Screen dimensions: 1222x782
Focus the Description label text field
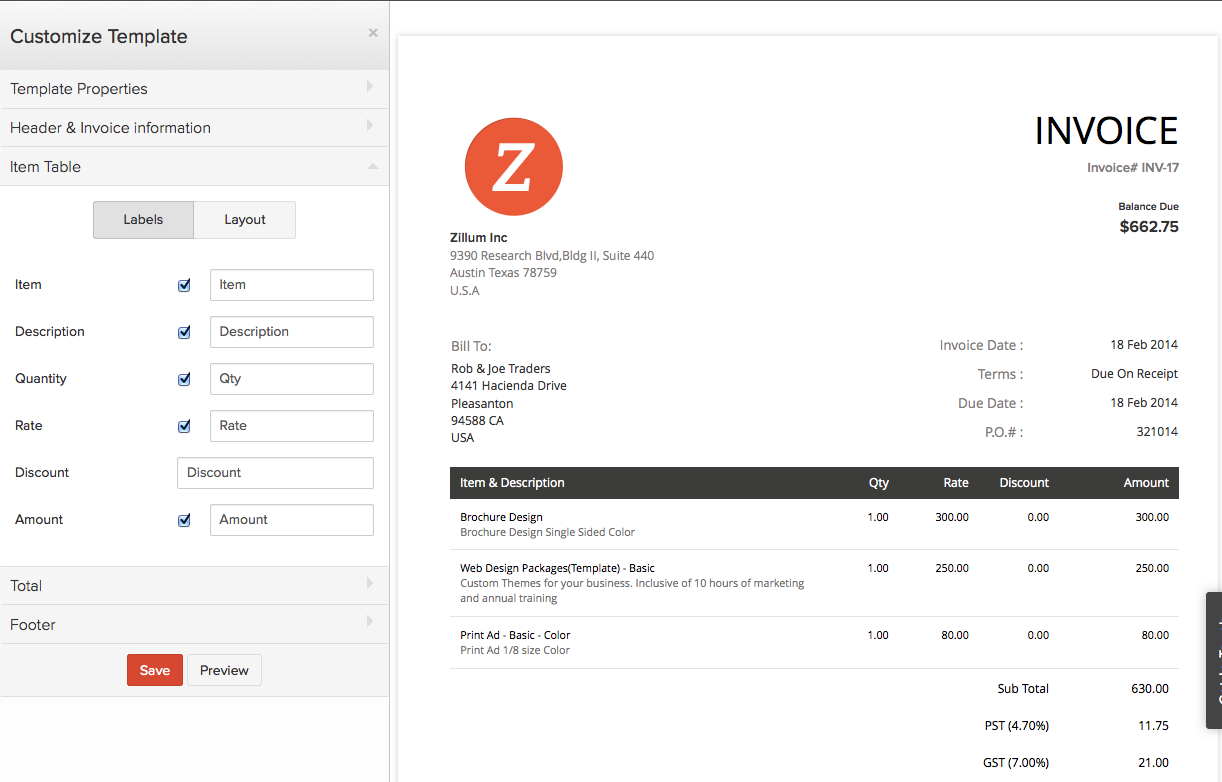pyautogui.click(x=291, y=332)
